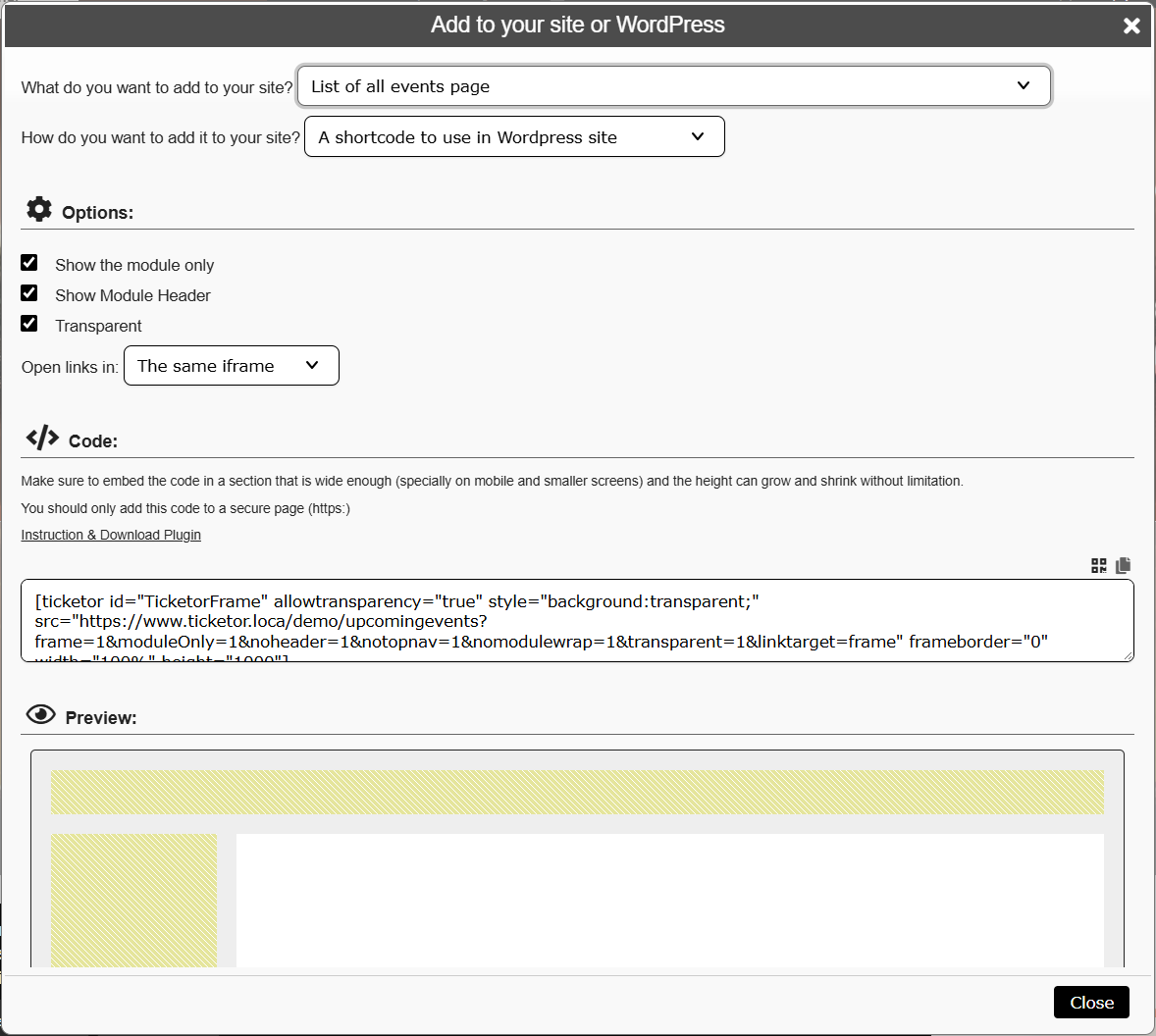Click the yellow striped sidebar block in preview
This screenshot has width=1156, height=1036.
[x=134, y=900]
